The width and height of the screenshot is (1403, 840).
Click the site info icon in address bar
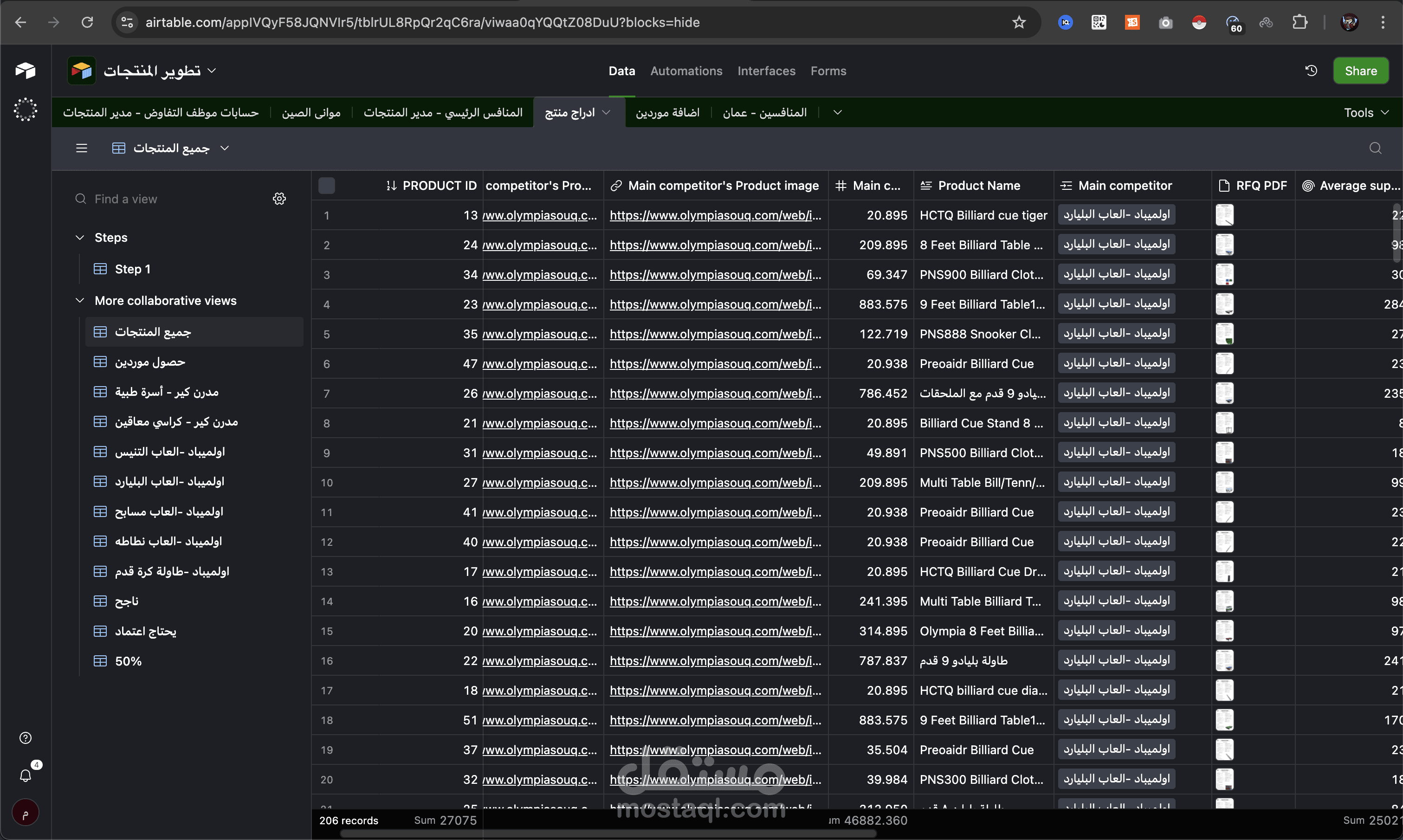point(127,23)
